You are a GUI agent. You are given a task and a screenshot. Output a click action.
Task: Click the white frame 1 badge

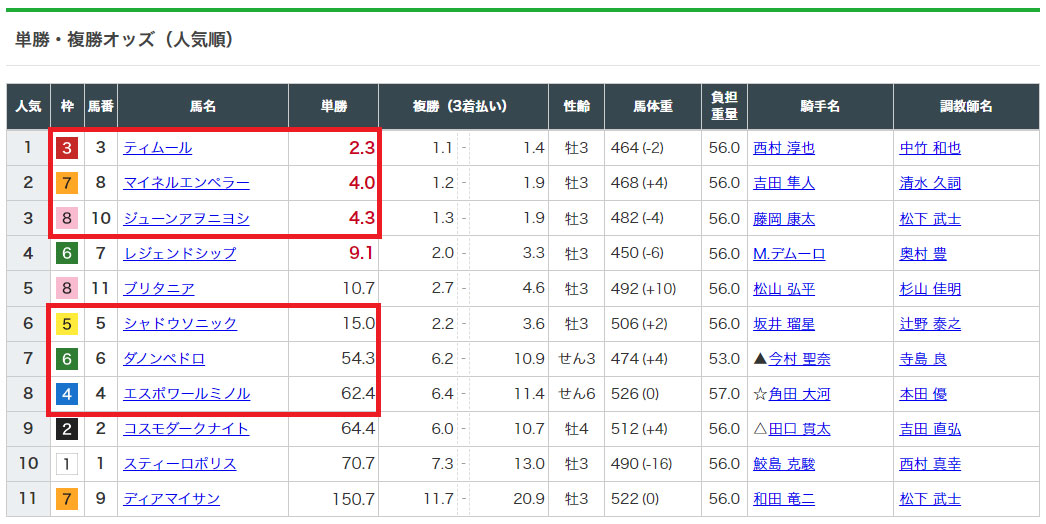click(67, 464)
